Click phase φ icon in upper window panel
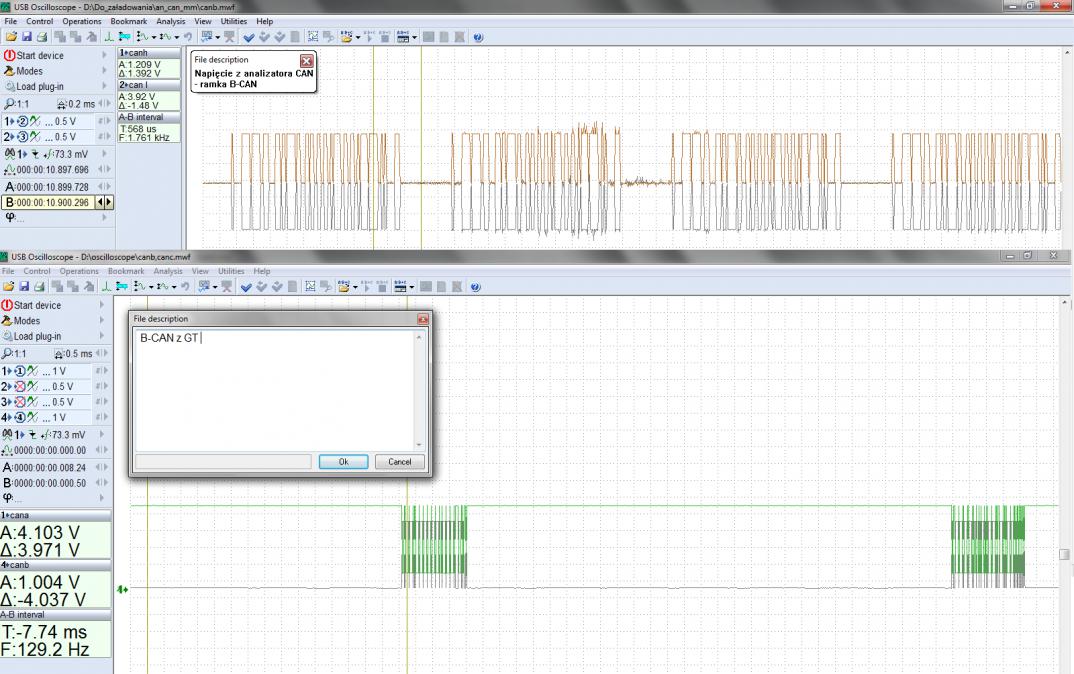 click(10, 217)
